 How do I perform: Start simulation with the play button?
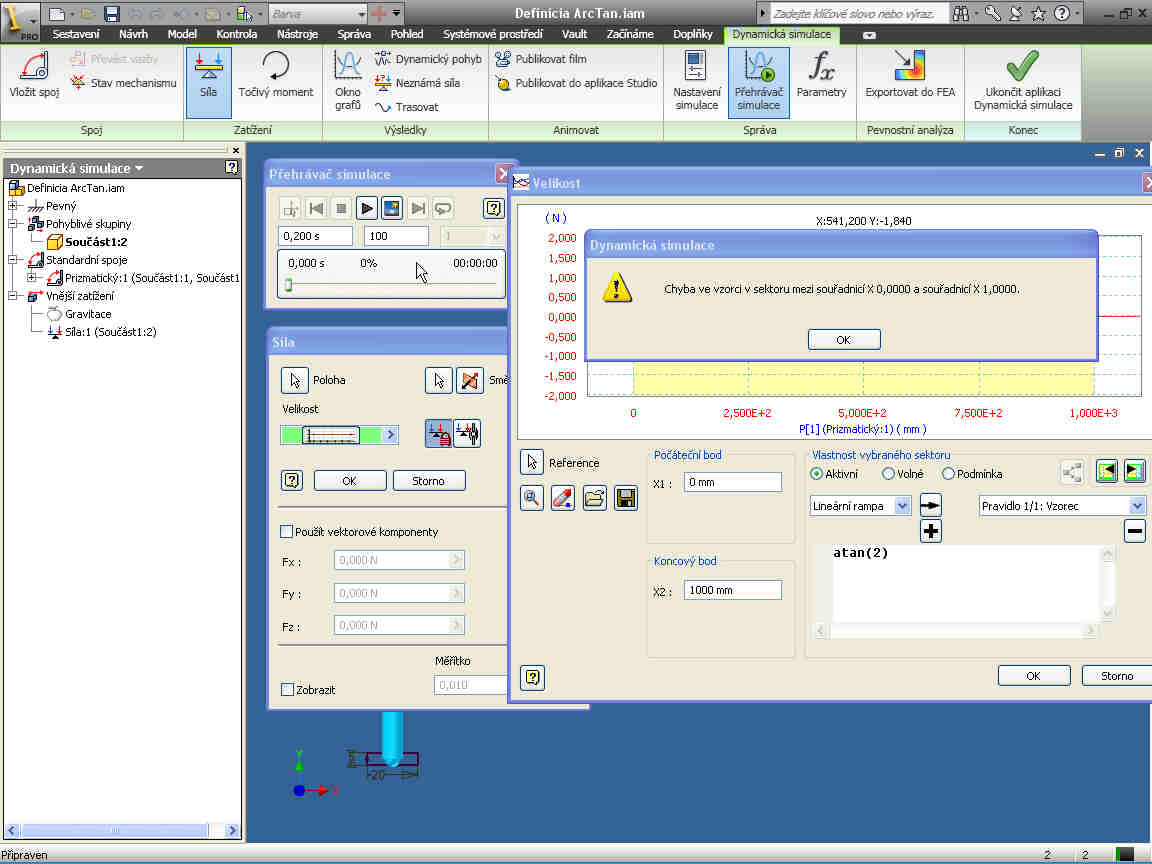[x=367, y=209]
